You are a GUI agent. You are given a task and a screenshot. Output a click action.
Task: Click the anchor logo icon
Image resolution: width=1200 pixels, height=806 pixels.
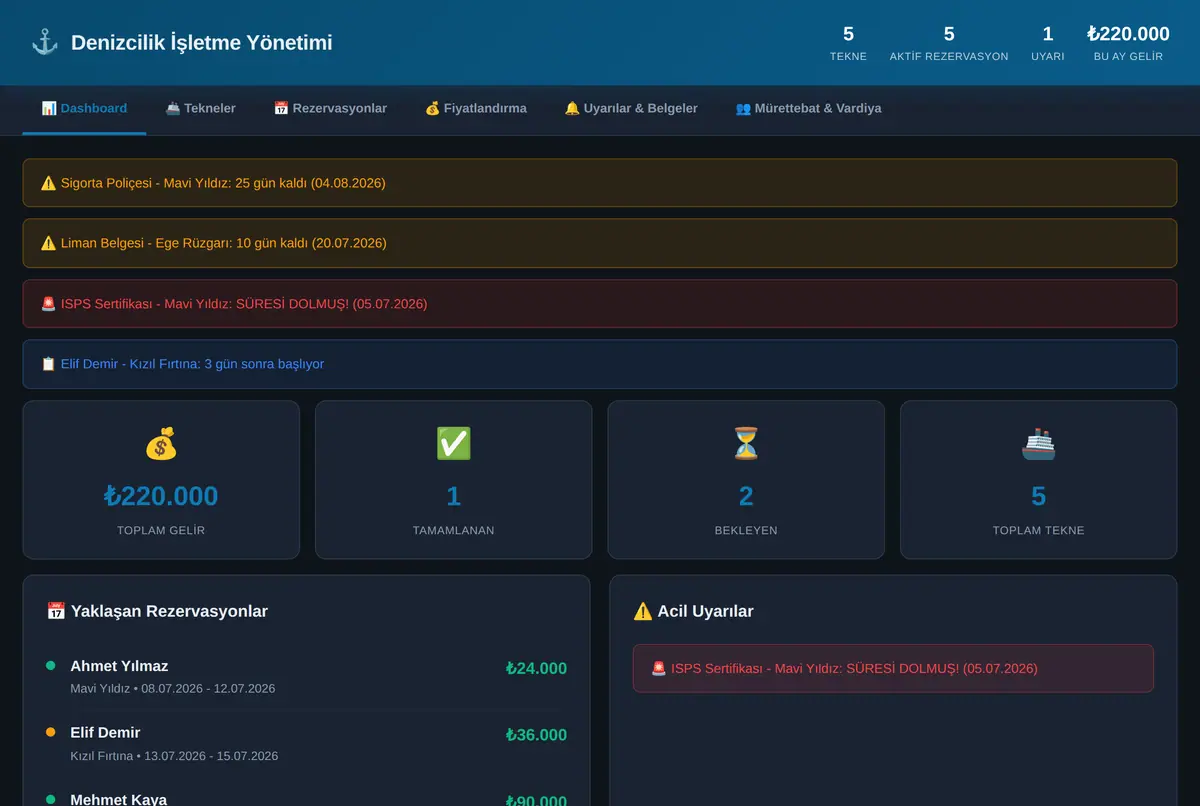[x=45, y=43]
